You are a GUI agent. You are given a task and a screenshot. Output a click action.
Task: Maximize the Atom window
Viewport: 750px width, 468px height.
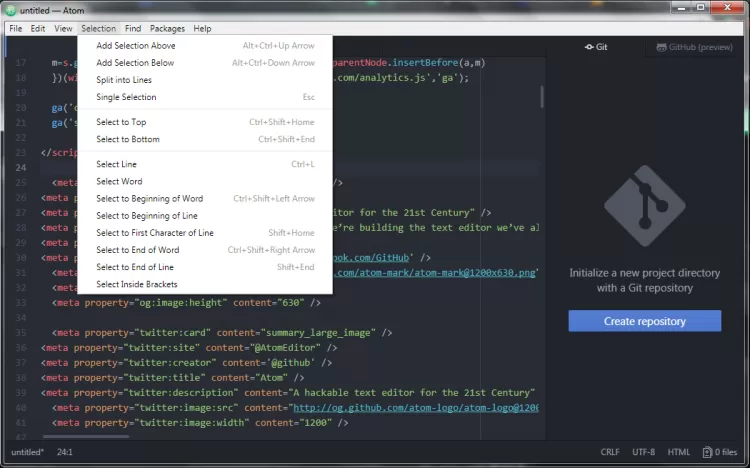[701, 8]
